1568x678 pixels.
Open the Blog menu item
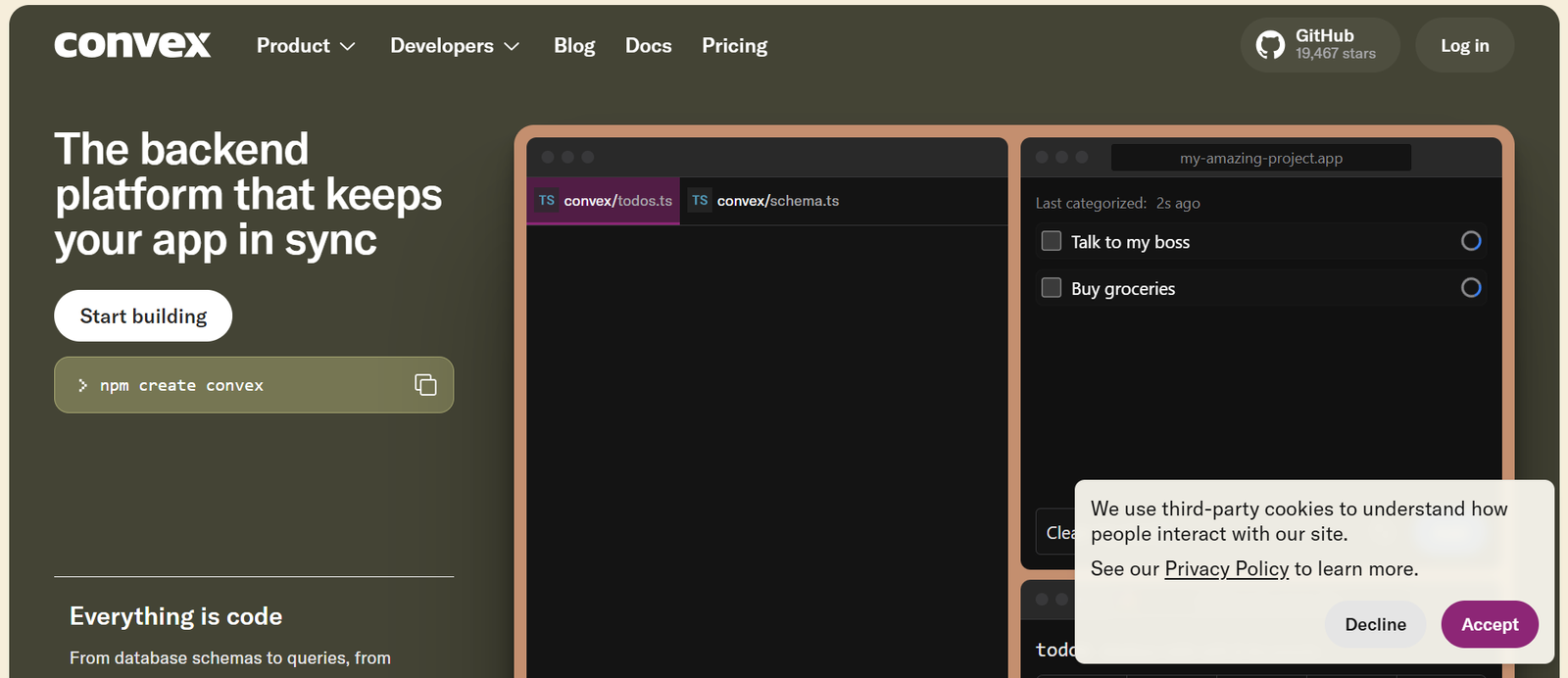(574, 46)
